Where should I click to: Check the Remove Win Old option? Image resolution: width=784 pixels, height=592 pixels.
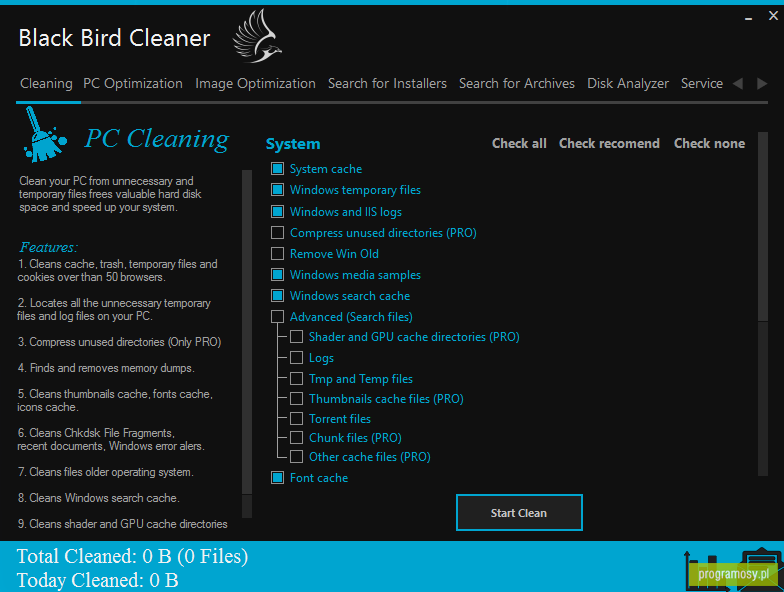[278, 254]
